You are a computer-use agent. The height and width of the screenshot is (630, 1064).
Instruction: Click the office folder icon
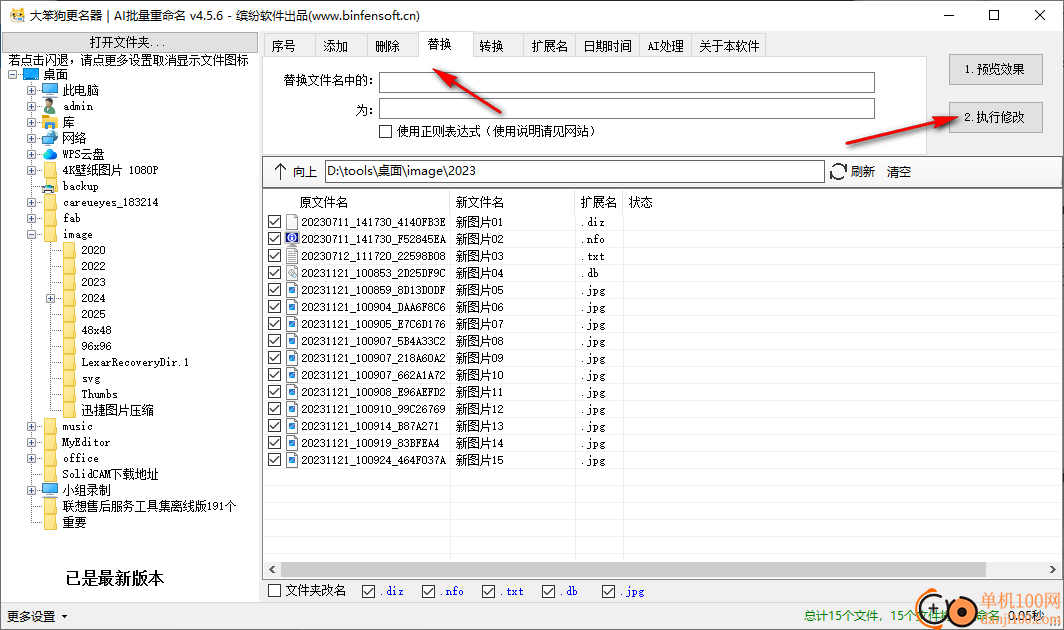(50, 458)
